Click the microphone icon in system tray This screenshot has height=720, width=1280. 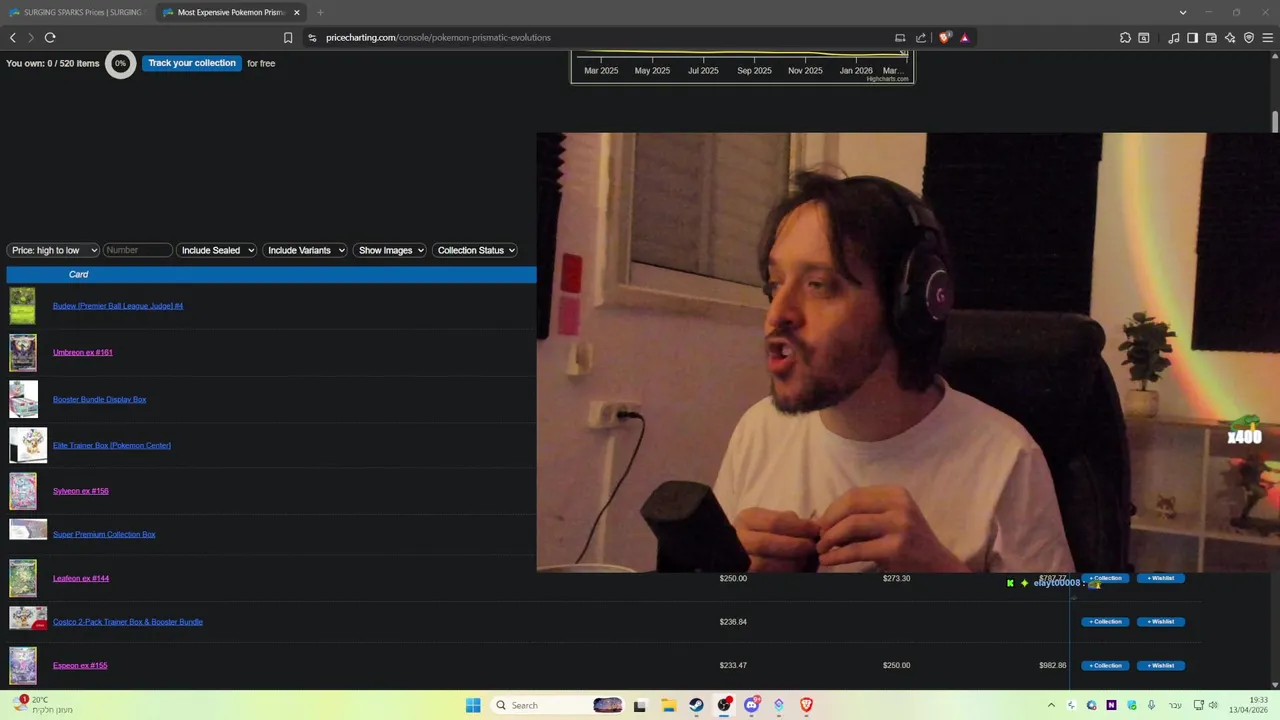click(1151, 705)
